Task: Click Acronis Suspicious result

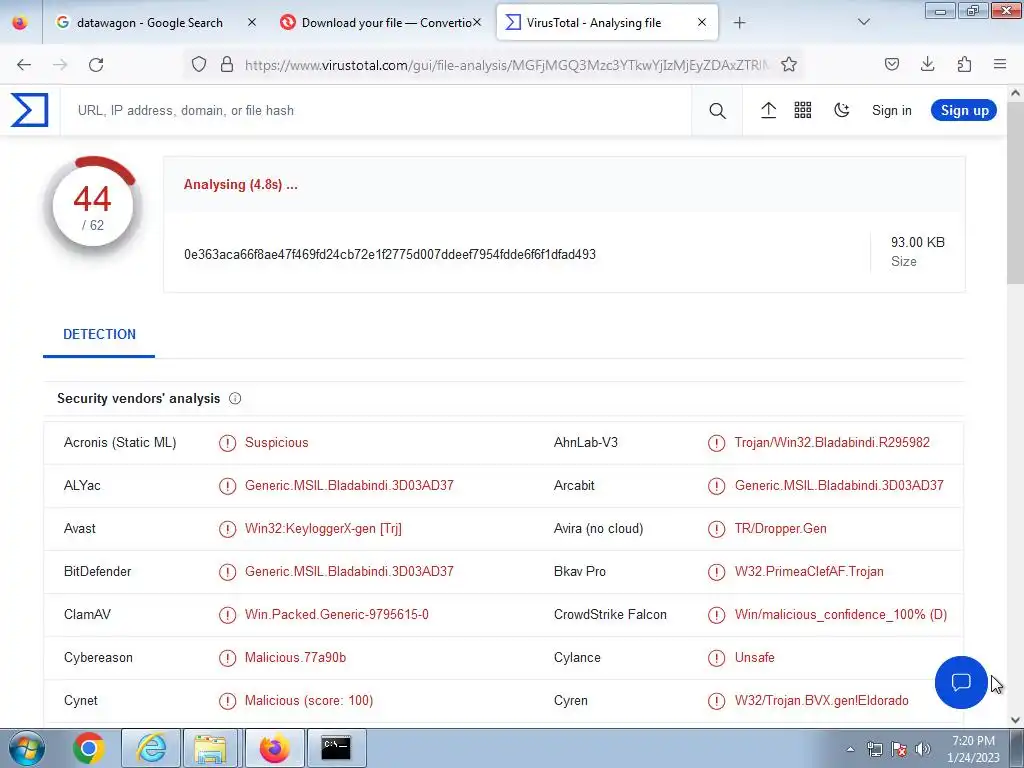Action: click(276, 443)
